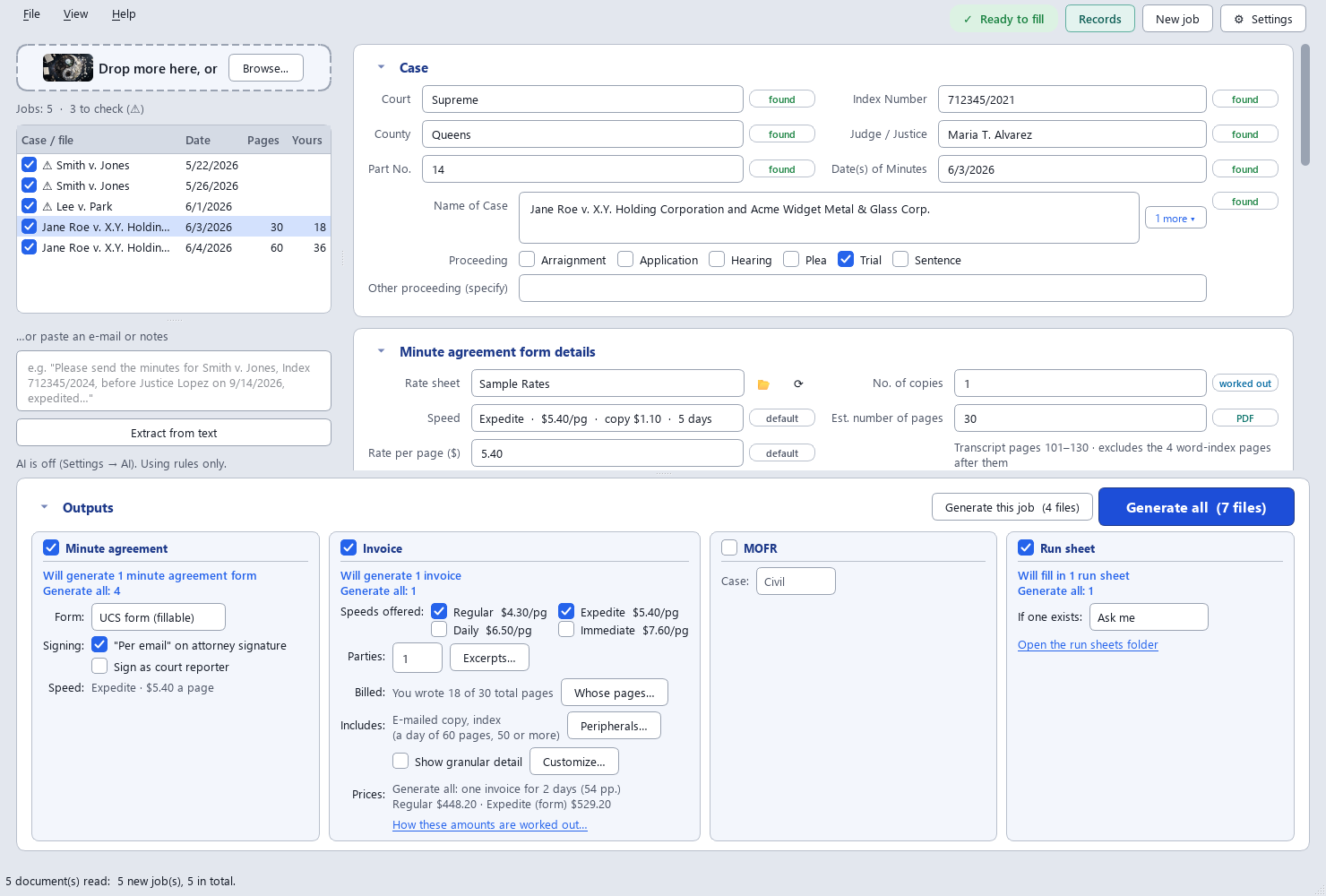Click Generate this job (4 files)

[x=1012, y=507]
